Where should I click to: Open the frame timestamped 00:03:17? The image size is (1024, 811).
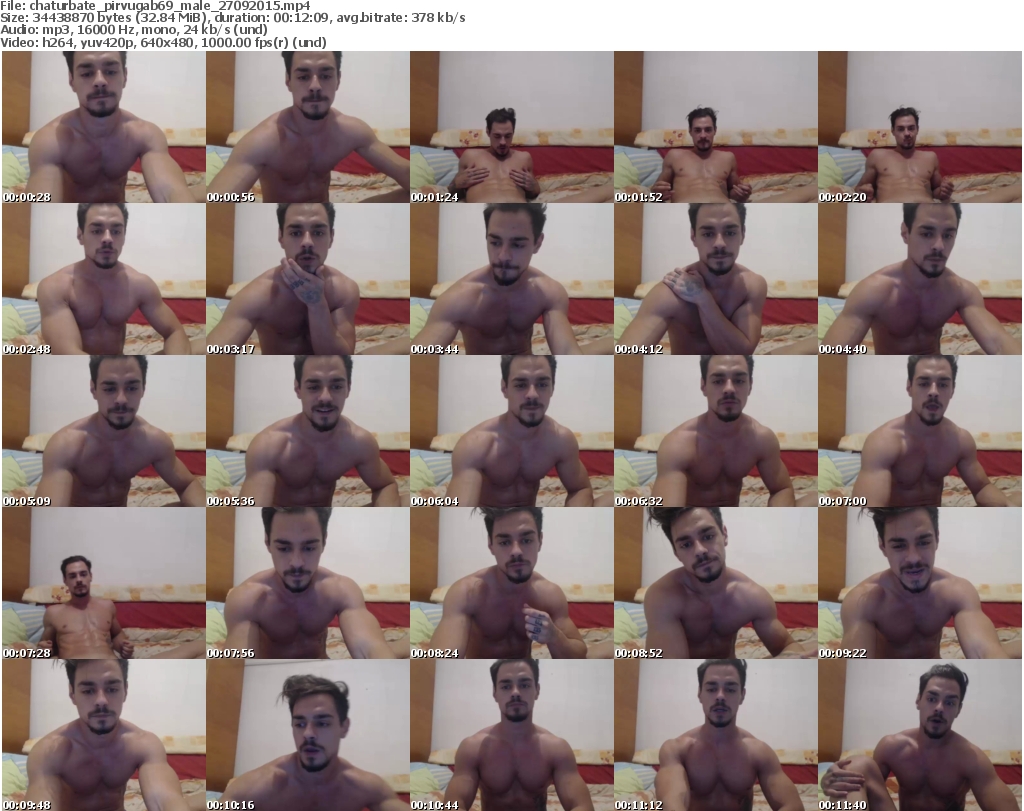pyautogui.click(x=308, y=279)
